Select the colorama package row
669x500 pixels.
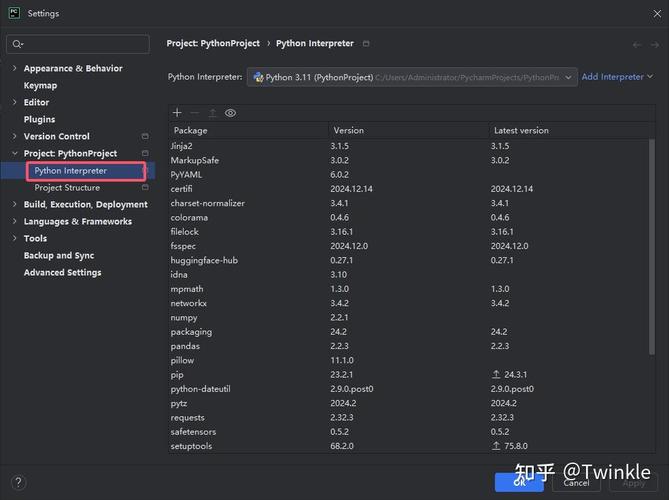pyautogui.click(x=409, y=218)
